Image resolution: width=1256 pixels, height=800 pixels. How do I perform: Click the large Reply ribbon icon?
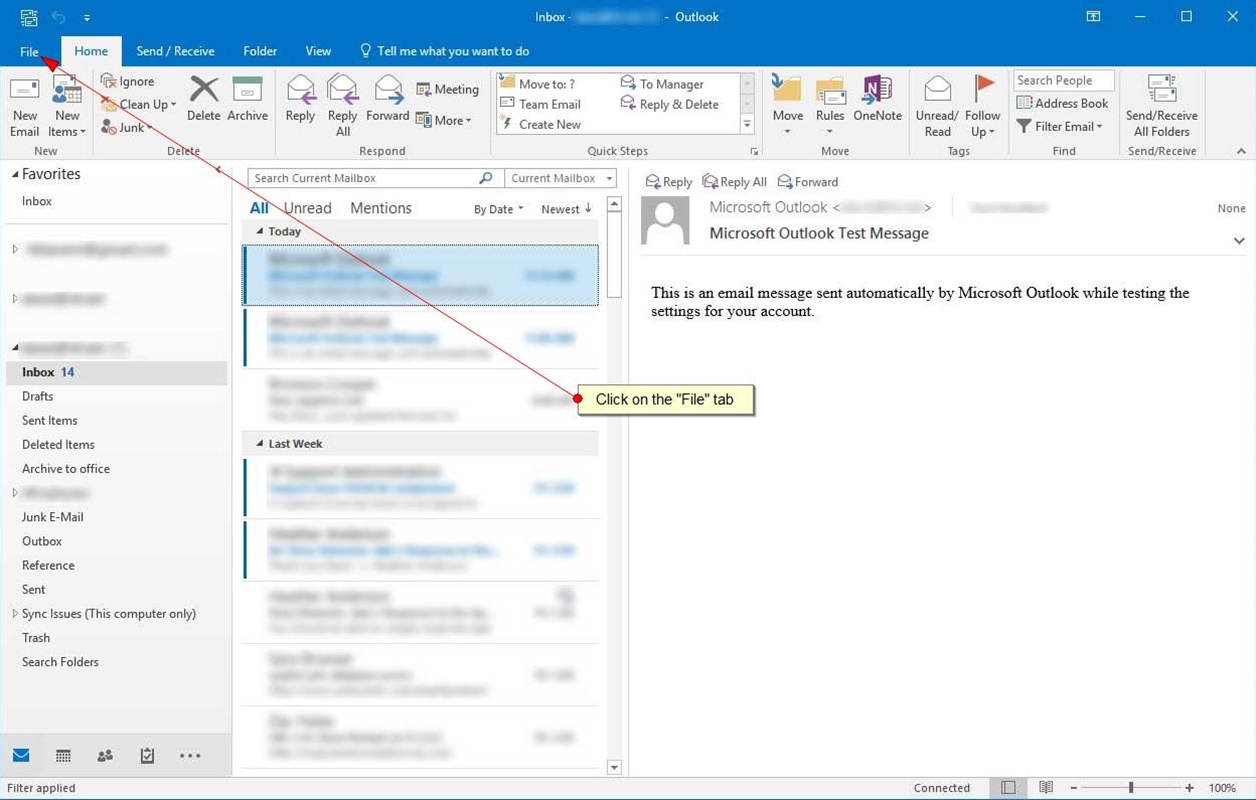[300, 90]
